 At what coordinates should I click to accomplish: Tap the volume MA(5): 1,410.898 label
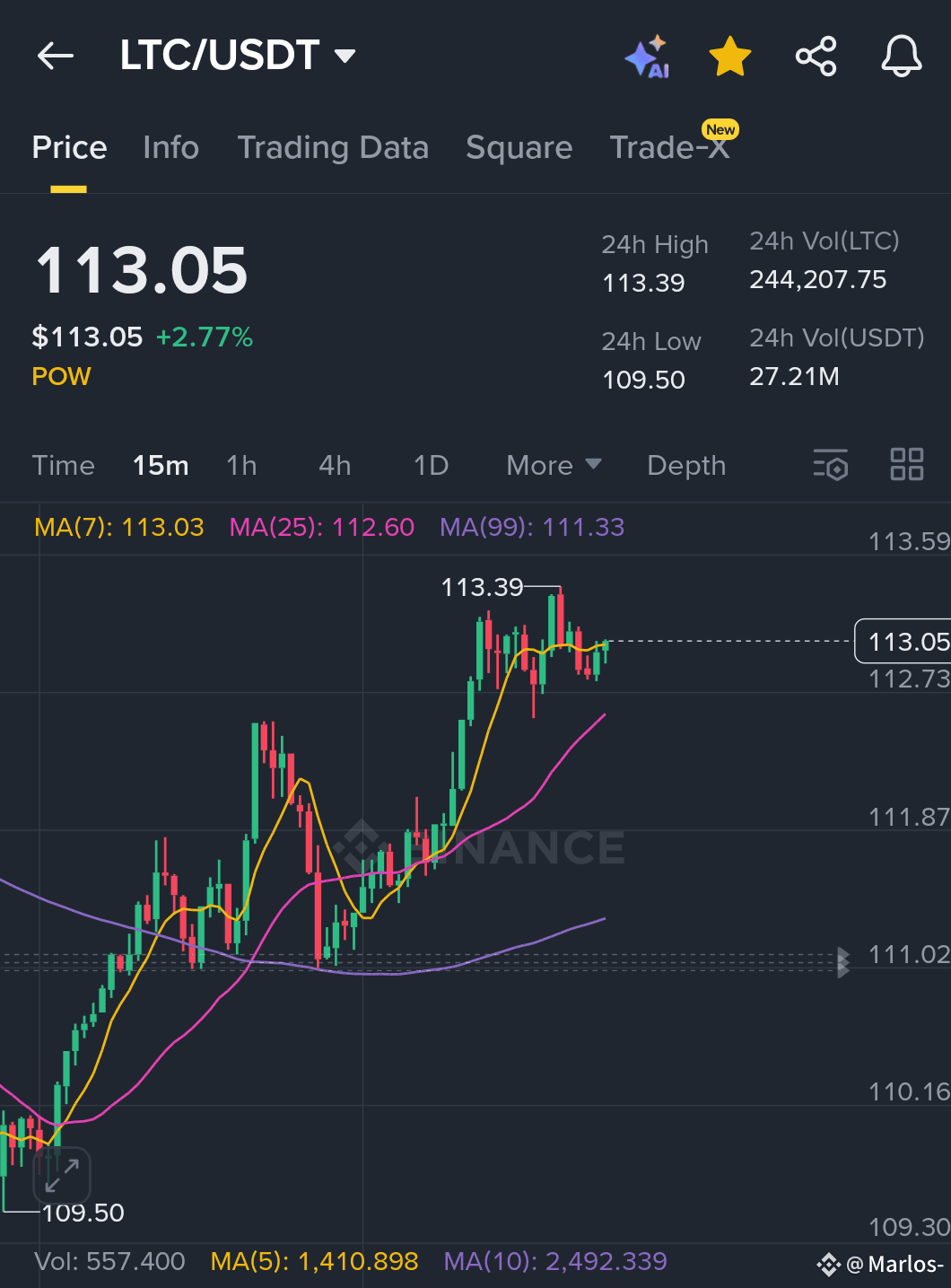click(314, 1261)
